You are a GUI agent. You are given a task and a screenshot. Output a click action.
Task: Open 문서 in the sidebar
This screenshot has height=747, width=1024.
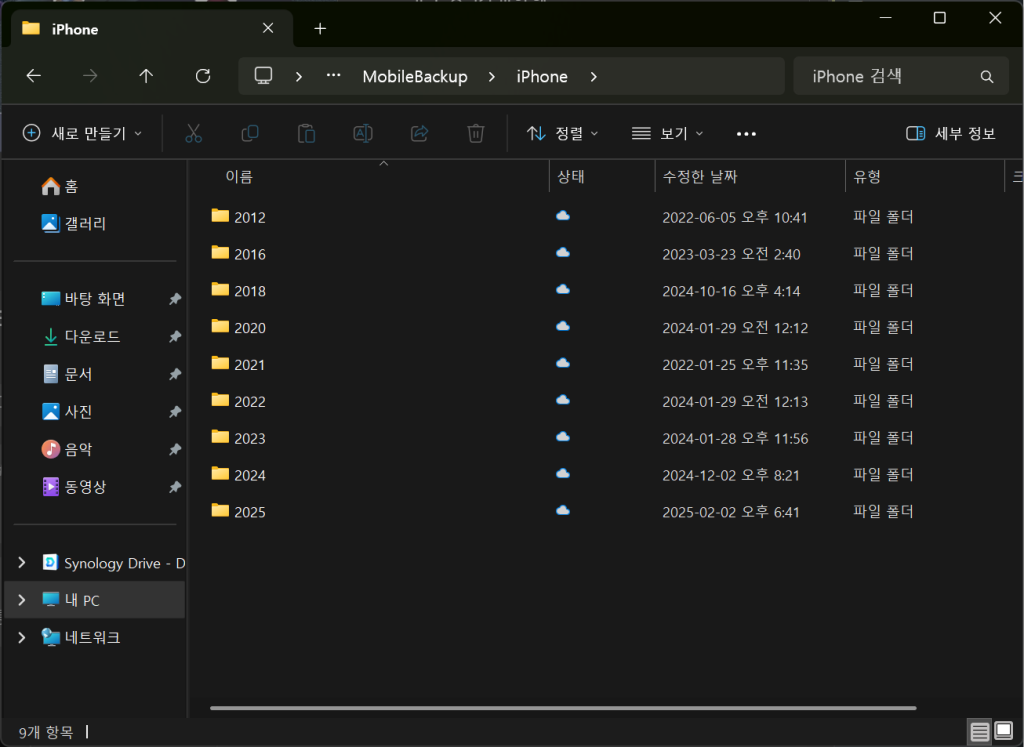coord(67,374)
